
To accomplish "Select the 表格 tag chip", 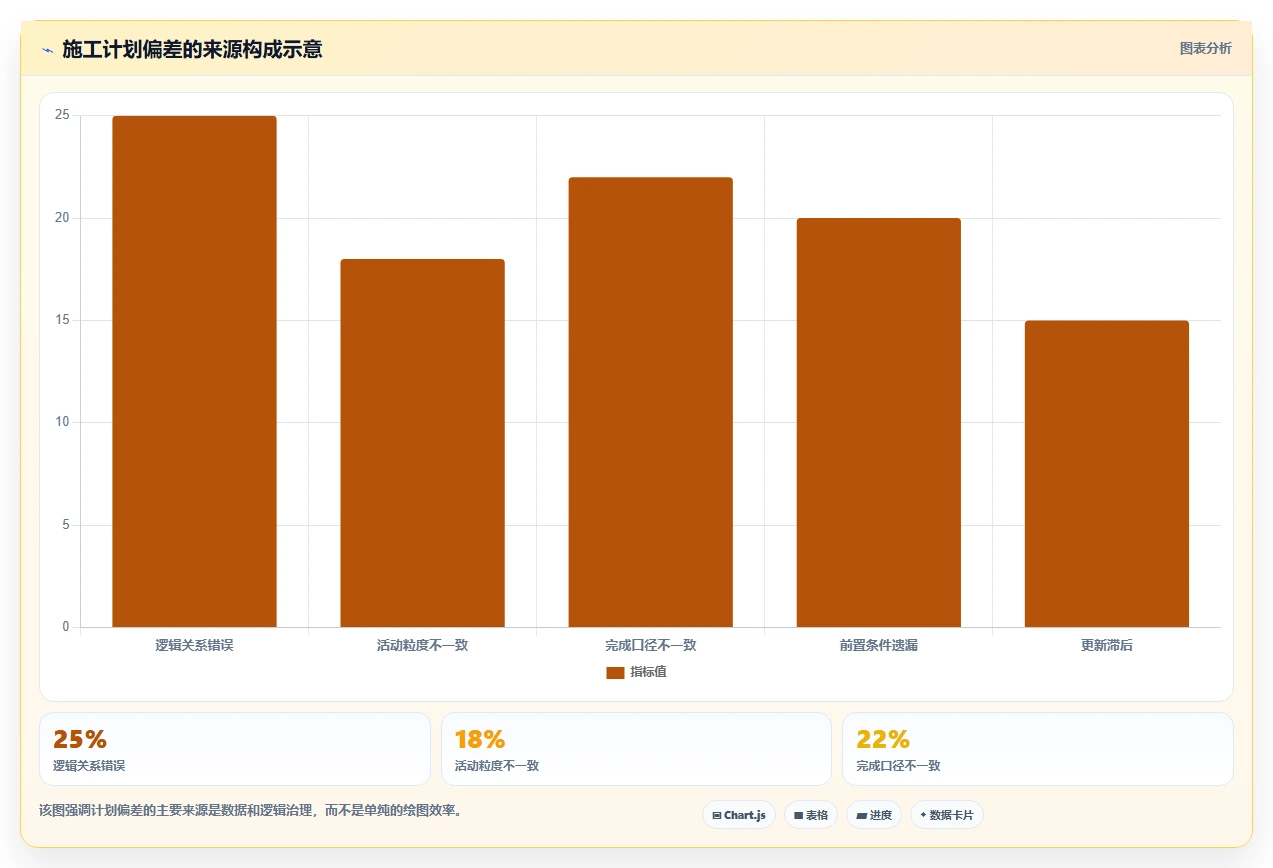I will tap(811, 815).
